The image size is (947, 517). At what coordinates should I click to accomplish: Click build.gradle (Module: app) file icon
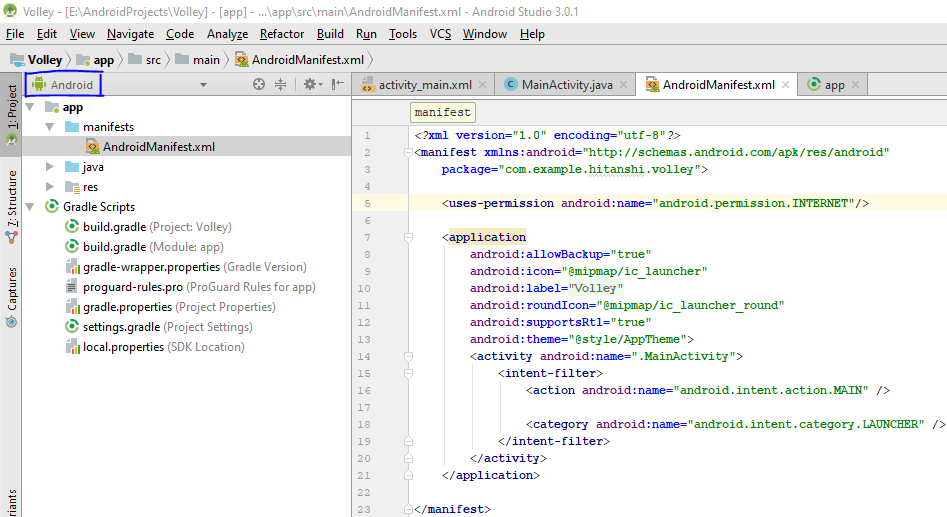72,247
